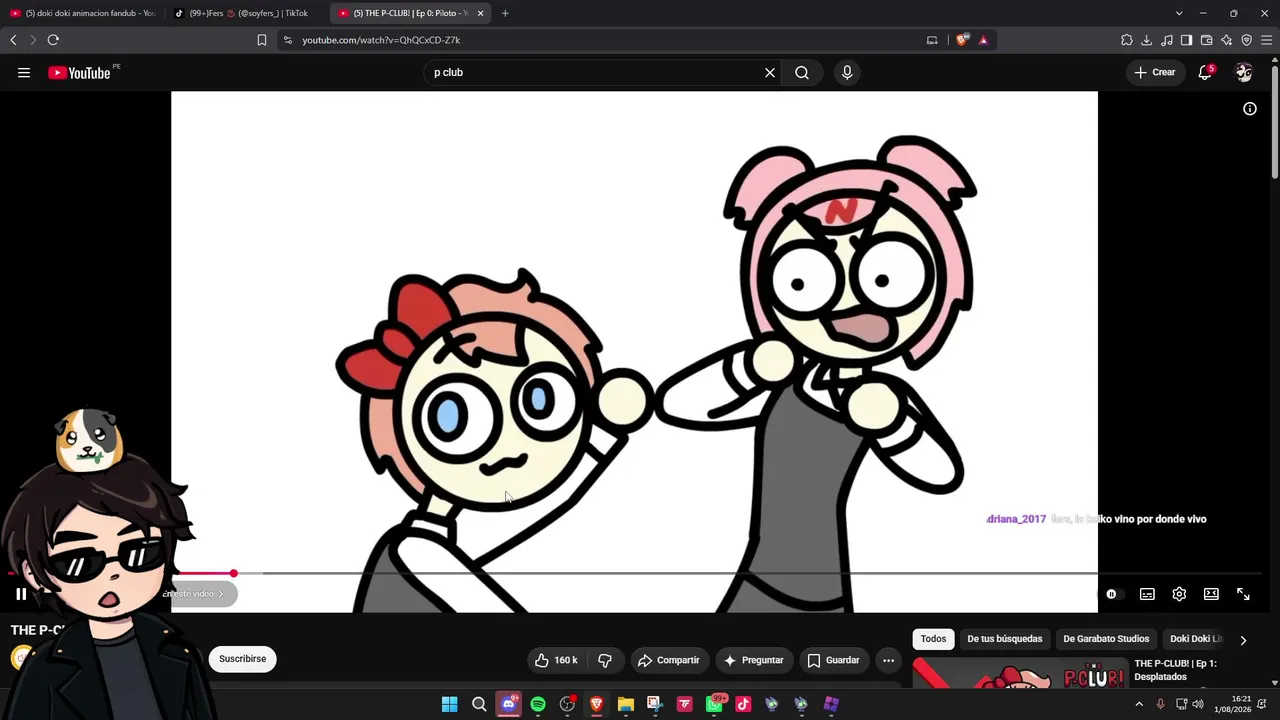Open the Windows Start menu
1280x720 pixels.
coord(450,704)
